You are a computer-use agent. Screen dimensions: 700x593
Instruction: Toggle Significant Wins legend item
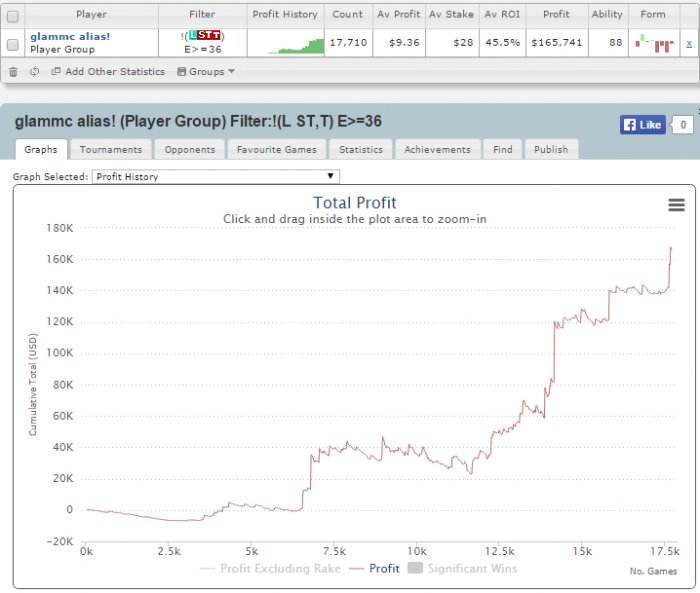tap(462, 569)
